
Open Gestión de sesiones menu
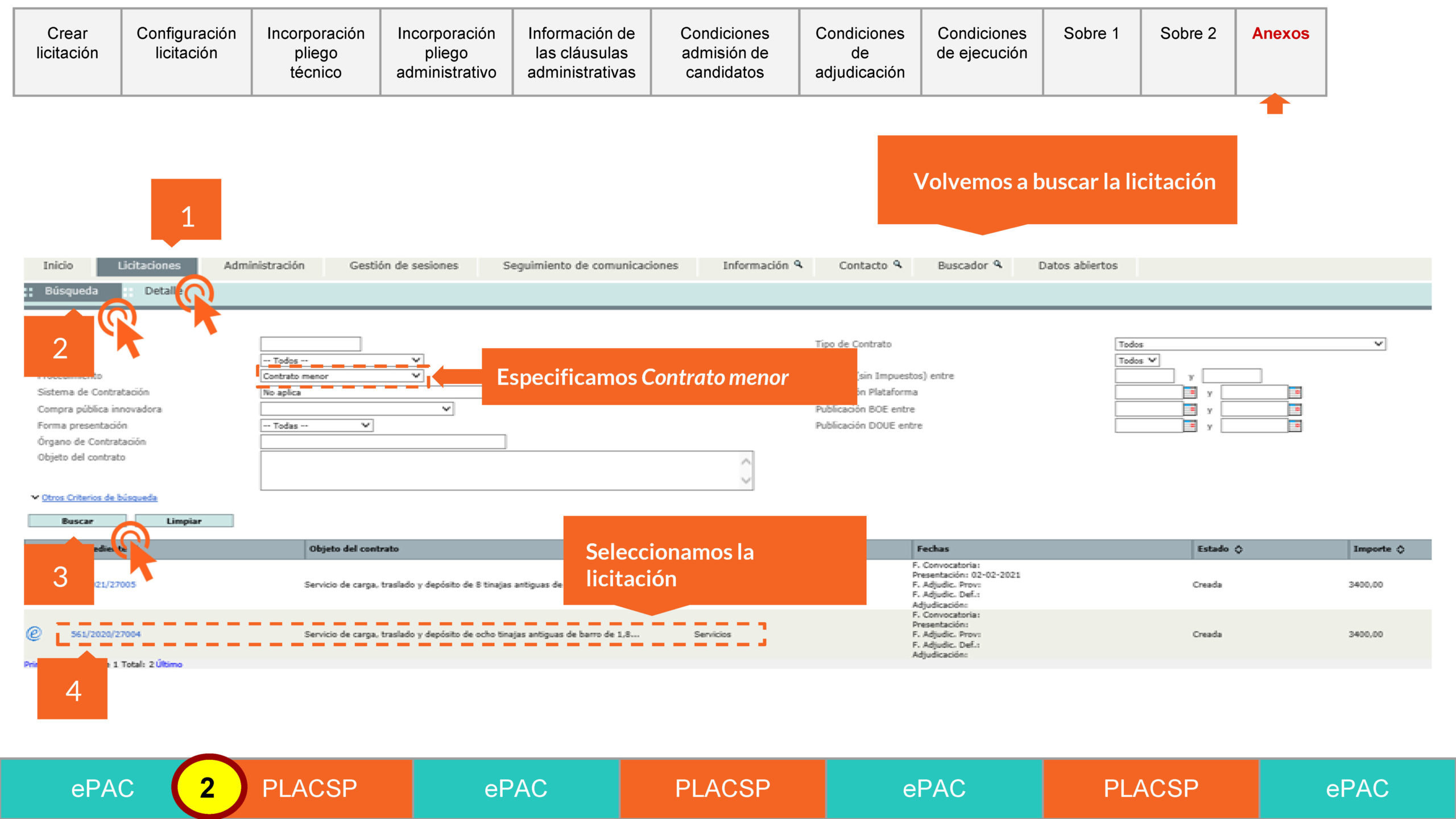(x=404, y=266)
